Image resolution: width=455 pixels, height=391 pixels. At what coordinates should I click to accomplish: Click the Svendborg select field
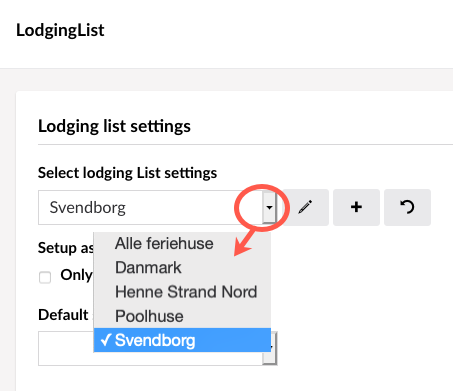[157, 208]
